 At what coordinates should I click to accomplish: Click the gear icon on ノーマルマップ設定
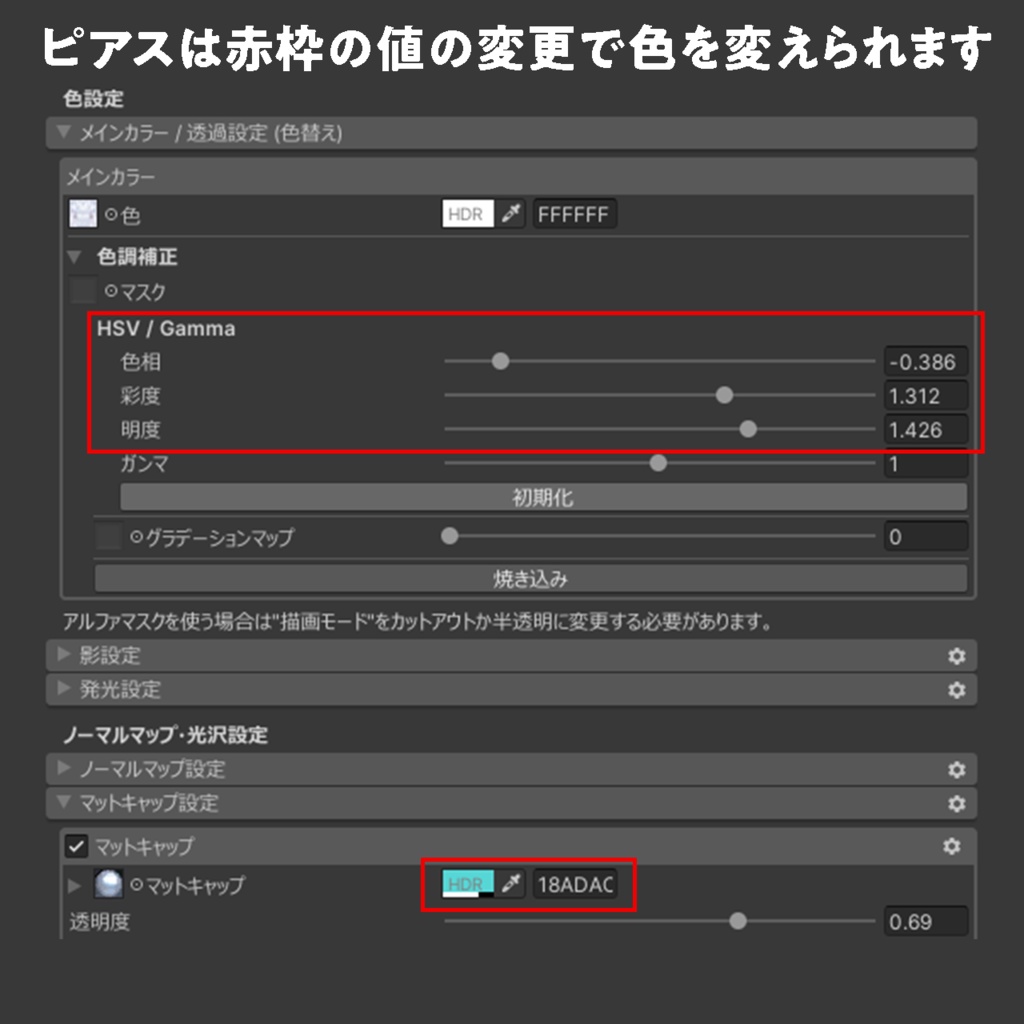(957, 770)
